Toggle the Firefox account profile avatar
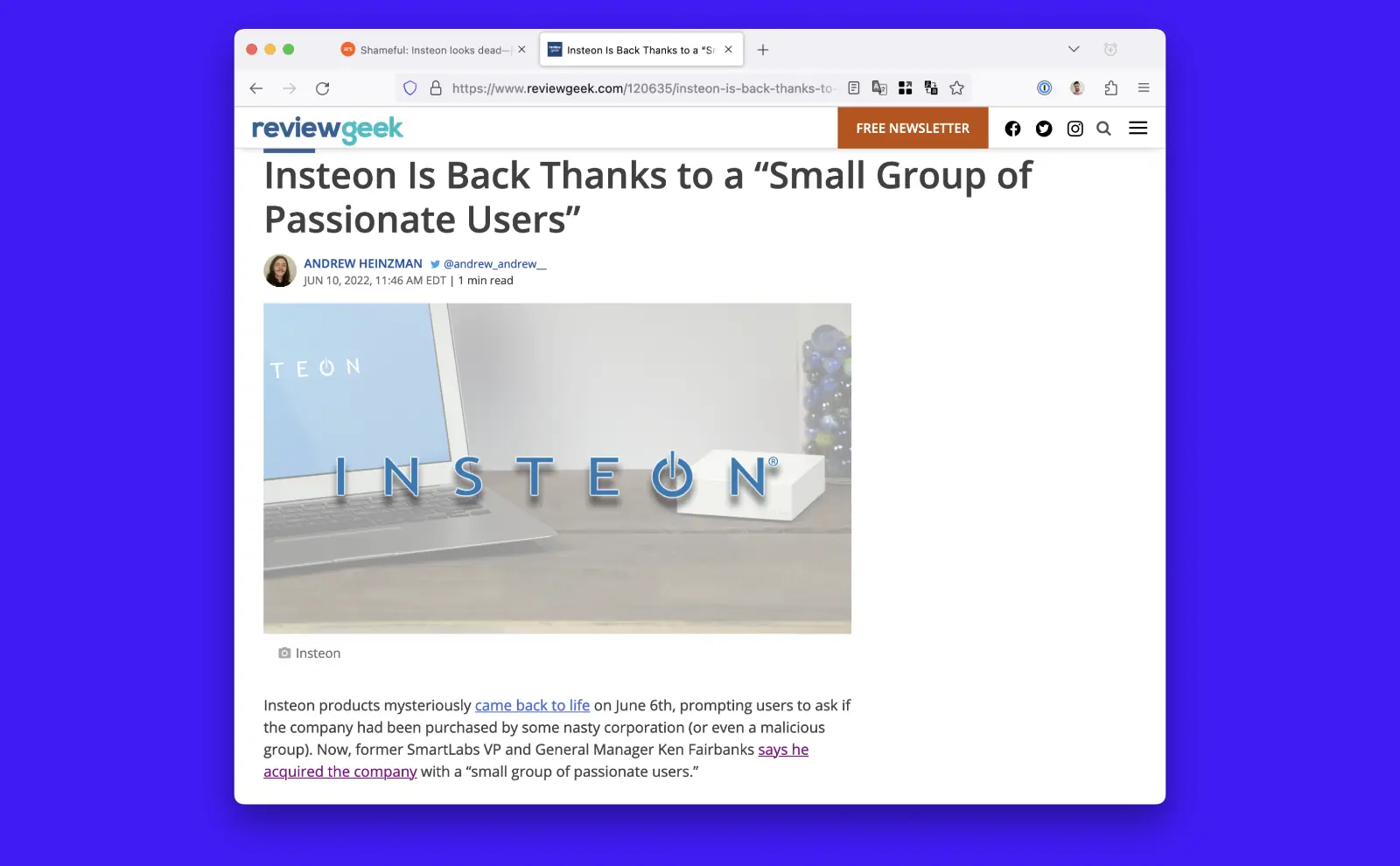 (1075, 87)
